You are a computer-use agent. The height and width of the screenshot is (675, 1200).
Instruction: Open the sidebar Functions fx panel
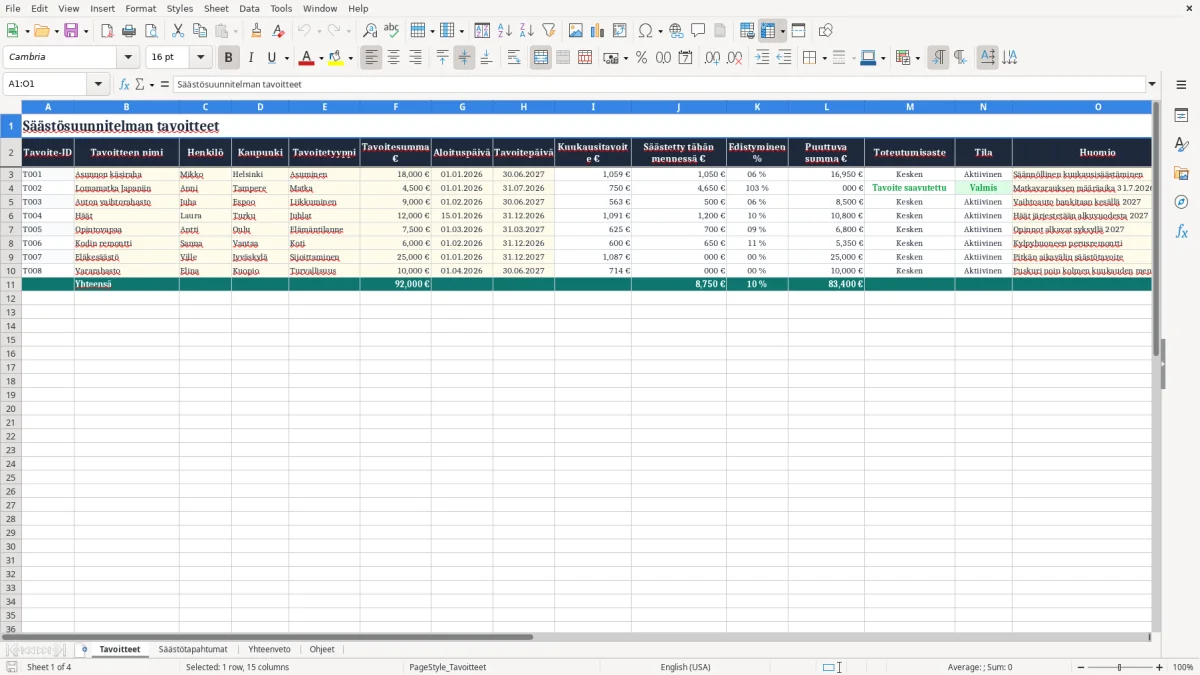tap(1181, 231)
